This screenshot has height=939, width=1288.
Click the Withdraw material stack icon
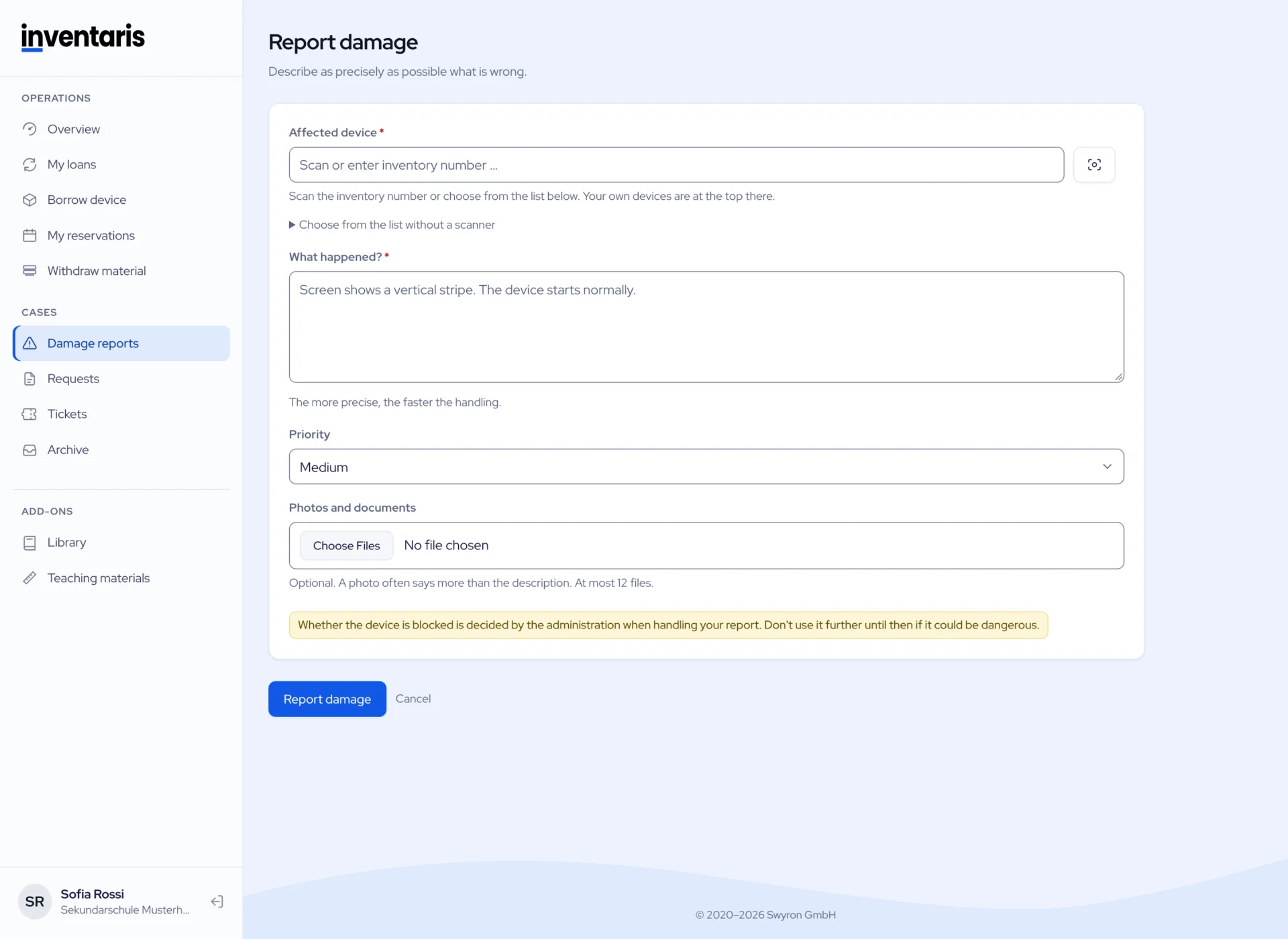coord(30,271)
